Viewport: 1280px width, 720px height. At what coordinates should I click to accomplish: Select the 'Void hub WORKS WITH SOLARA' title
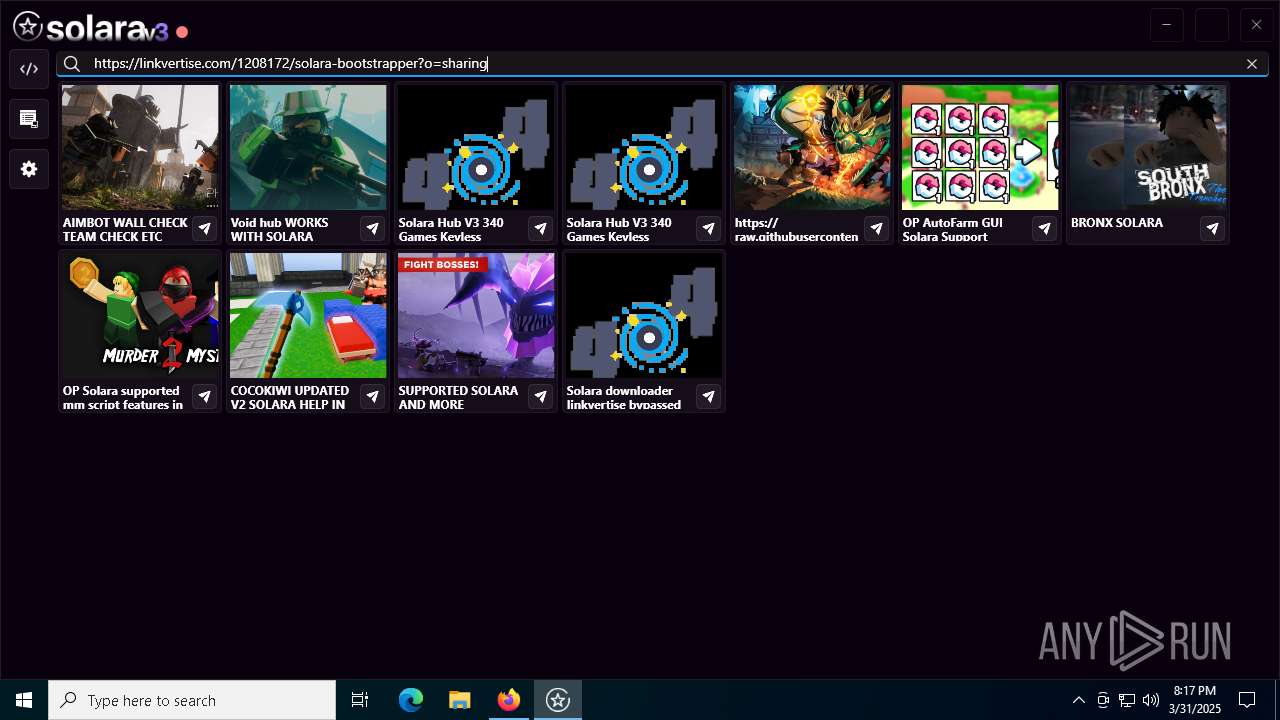[279, 230]
